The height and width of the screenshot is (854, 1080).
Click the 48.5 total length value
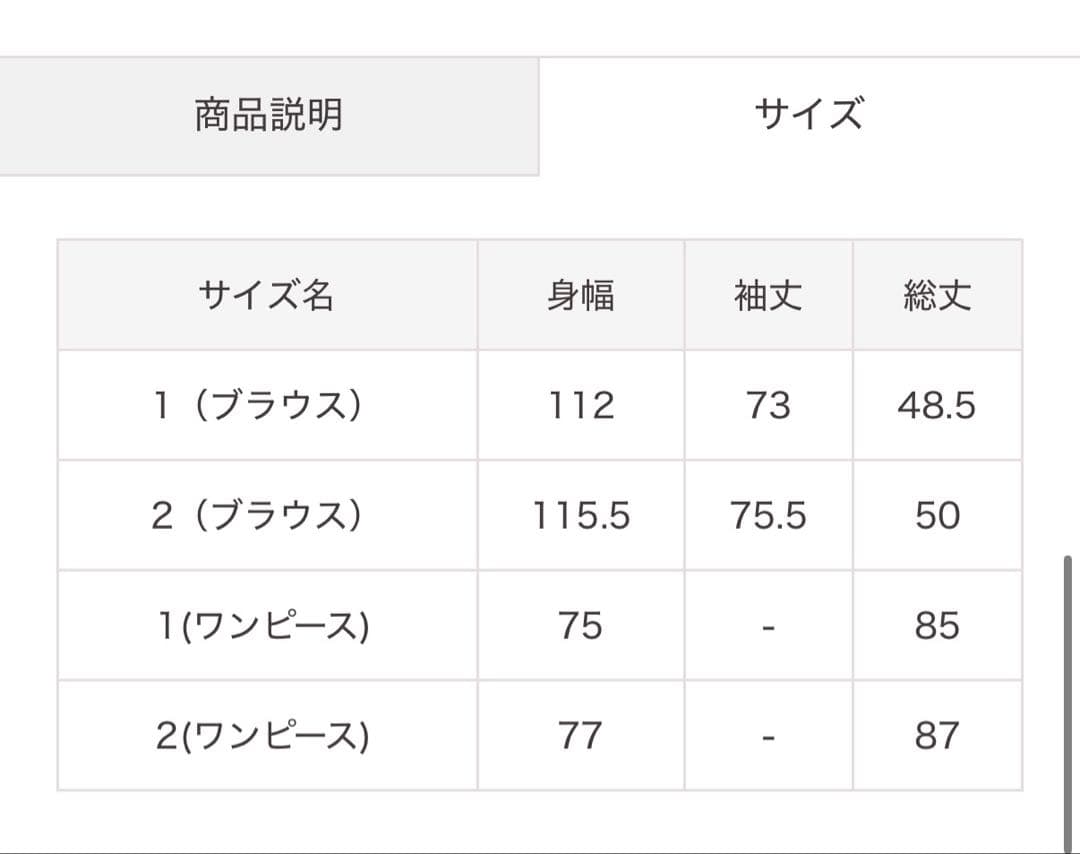(937, 406)
